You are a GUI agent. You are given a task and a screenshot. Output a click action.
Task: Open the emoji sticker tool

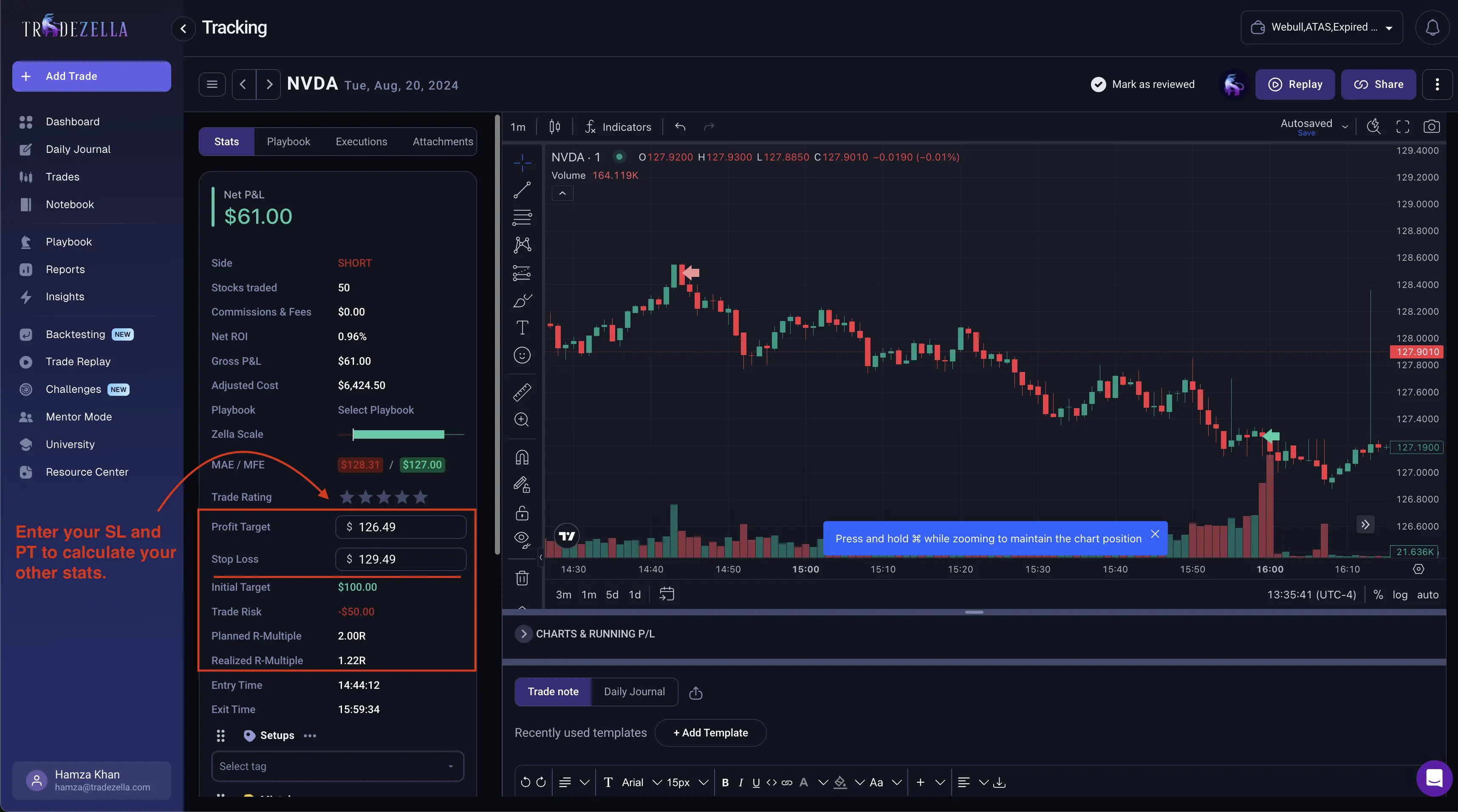click(x=522, y=355)
